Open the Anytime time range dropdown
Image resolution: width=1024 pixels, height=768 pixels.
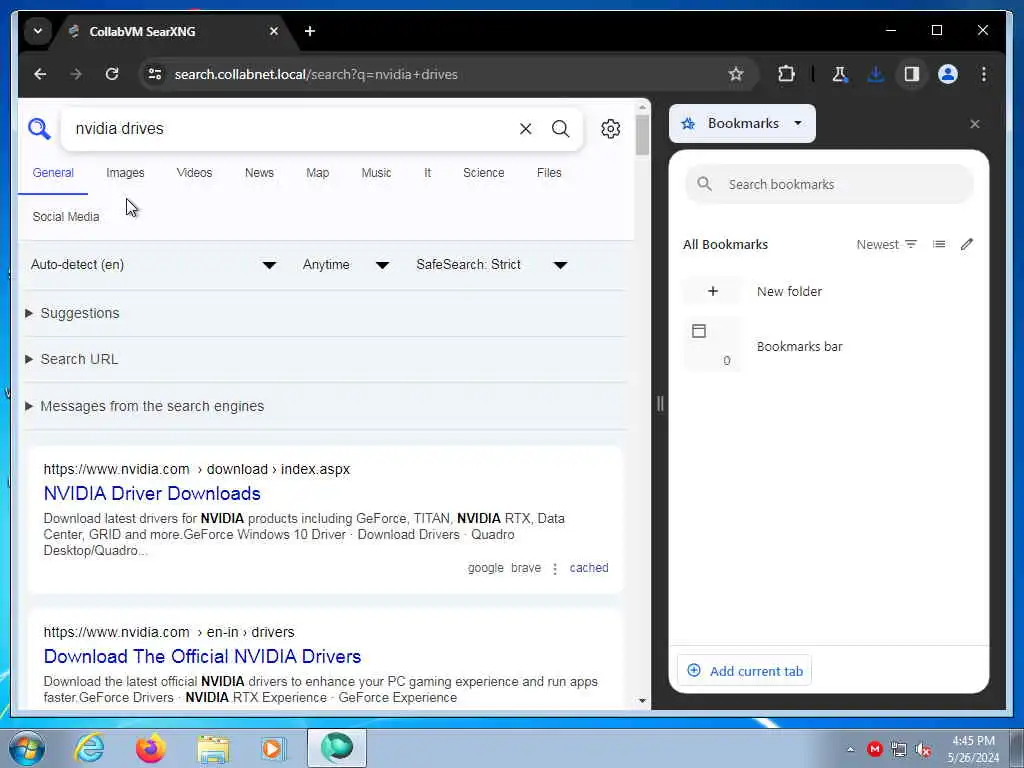click(x=346, y=264)
